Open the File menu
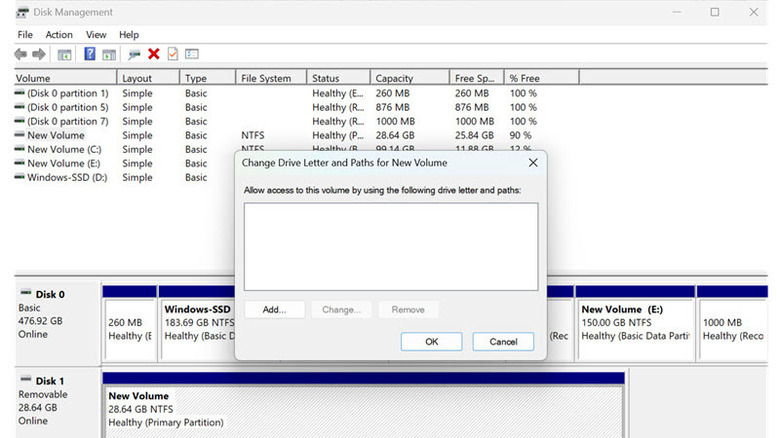This screenshot has height=438, width=780. tap(25, 34)
